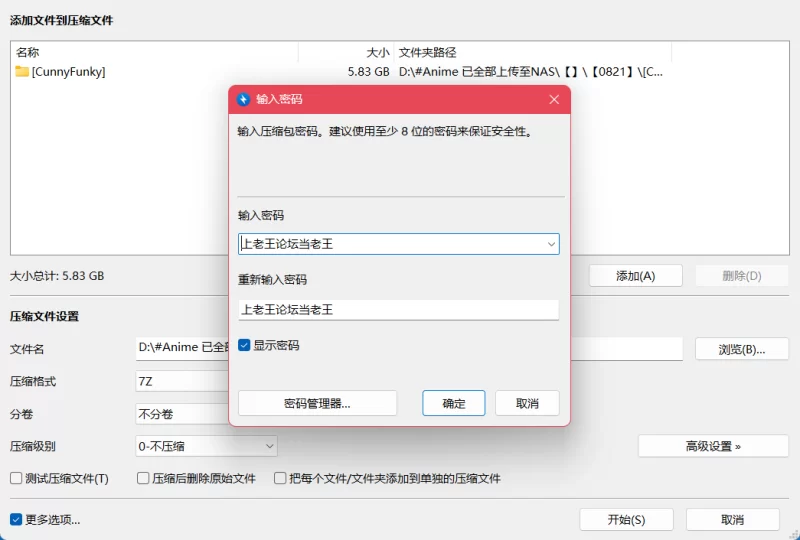Click the Bandizip logo icon in dialog title
The width and height of the screenshot is (800, 540).
coord(243,99)
